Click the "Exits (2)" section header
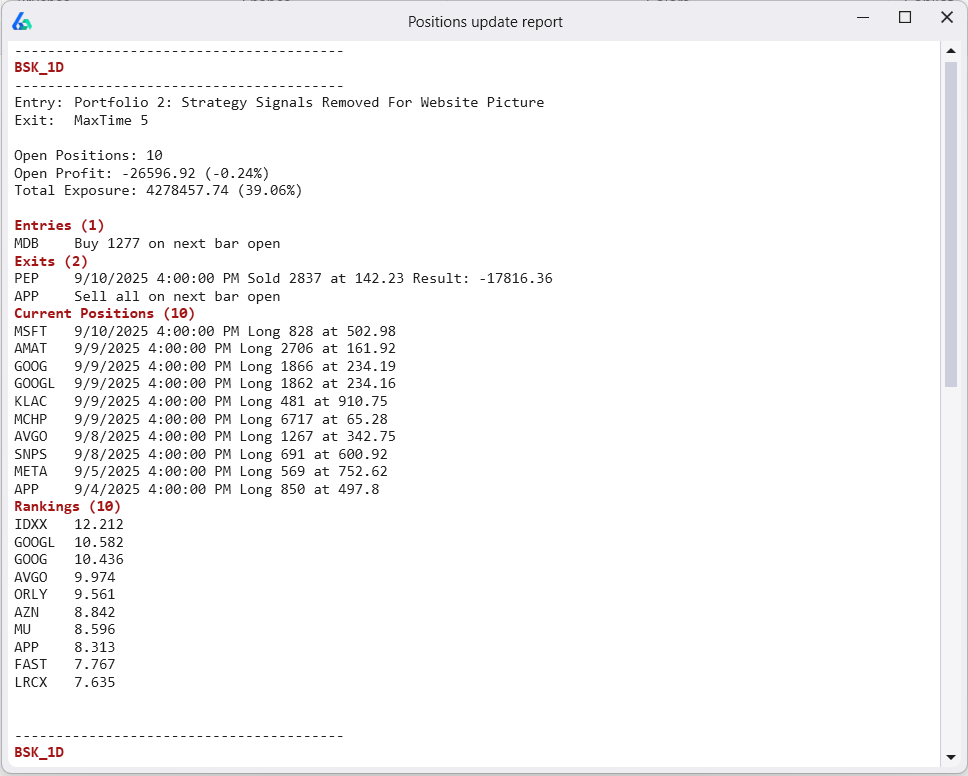968x776 pixels. point(51,261)
